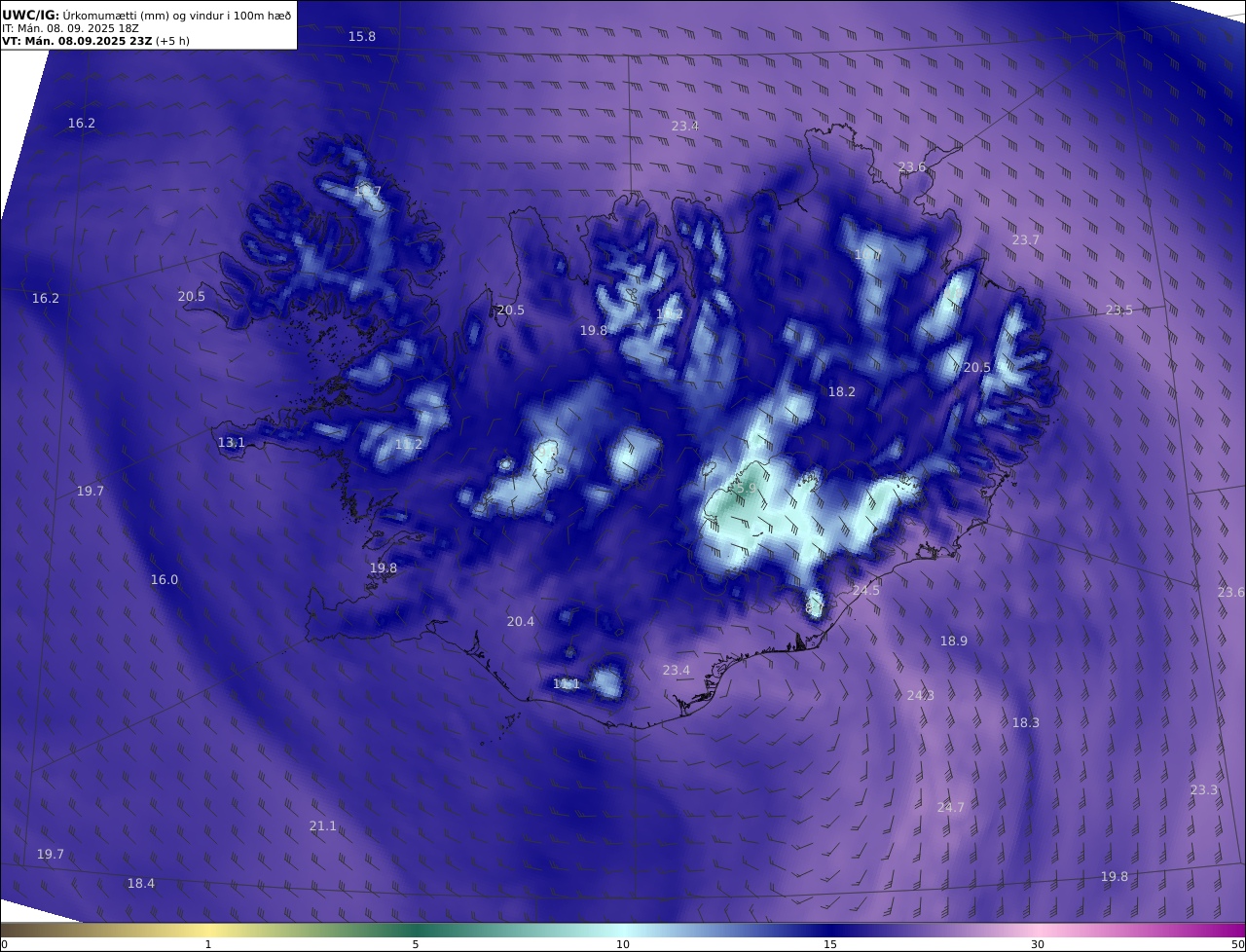
Task: Click the 'IT: Mán. 08. 09. 2025 18Z' line
Action: (70, 28)
